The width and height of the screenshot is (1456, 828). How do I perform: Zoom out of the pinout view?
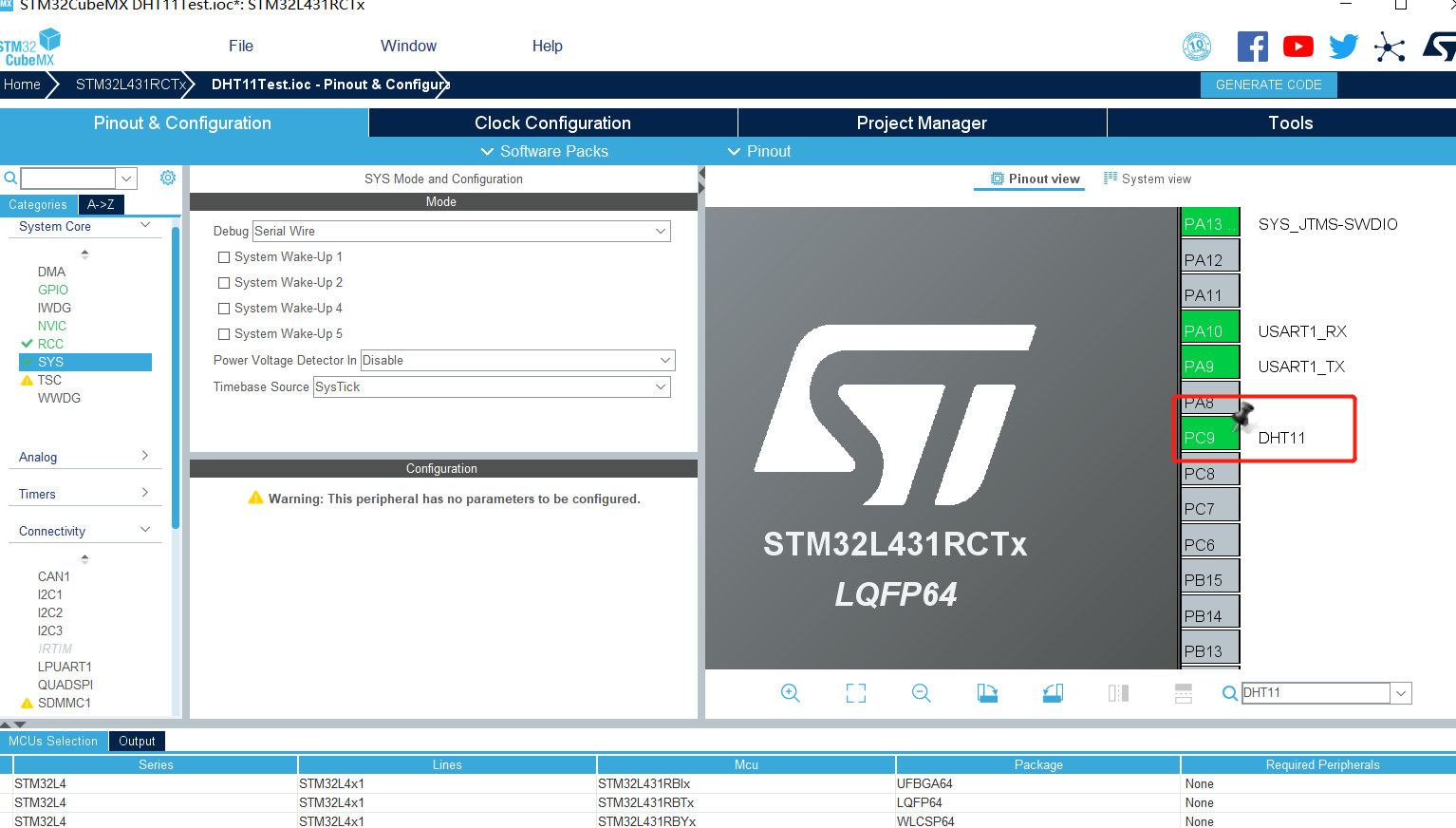pyautogui.click(x=922, y=693)
